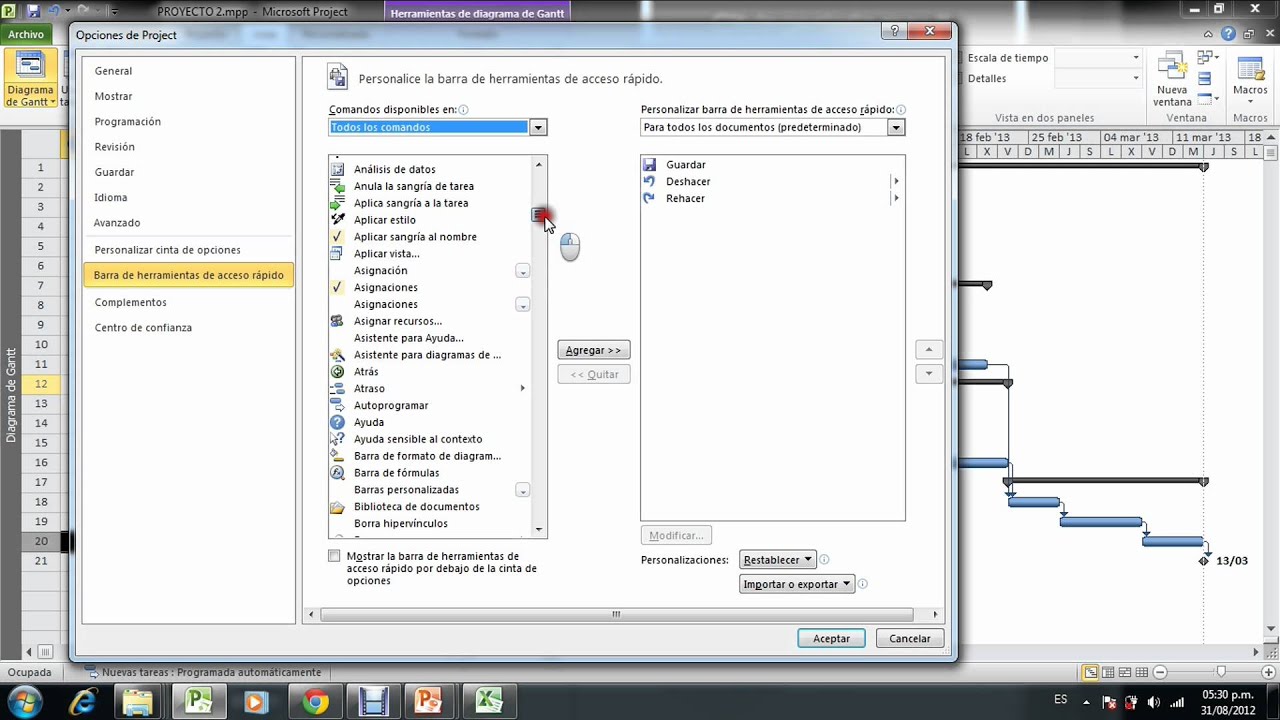1280x720 pixels.
Task: Go to Centro de confianza category
Action: (x=143, y=328)
